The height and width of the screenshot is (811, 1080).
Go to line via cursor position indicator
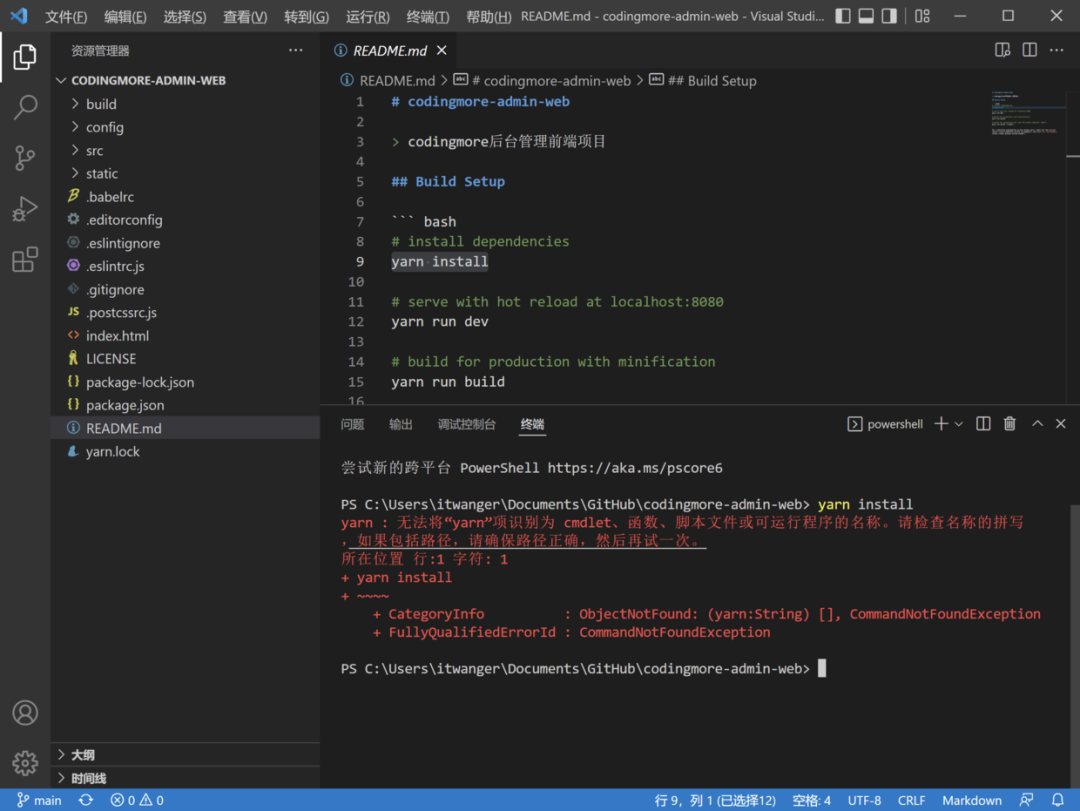715,800
